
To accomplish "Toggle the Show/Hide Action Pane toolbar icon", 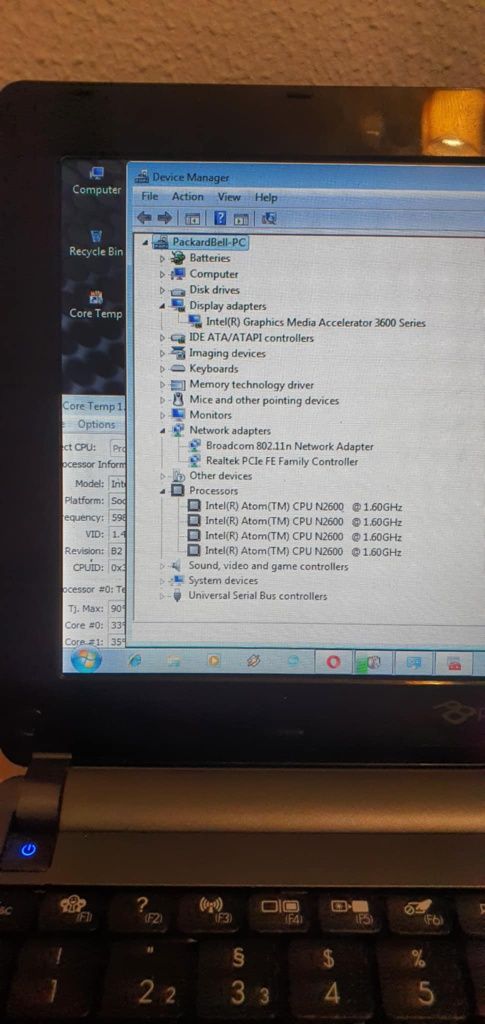I will click(241, 219).
